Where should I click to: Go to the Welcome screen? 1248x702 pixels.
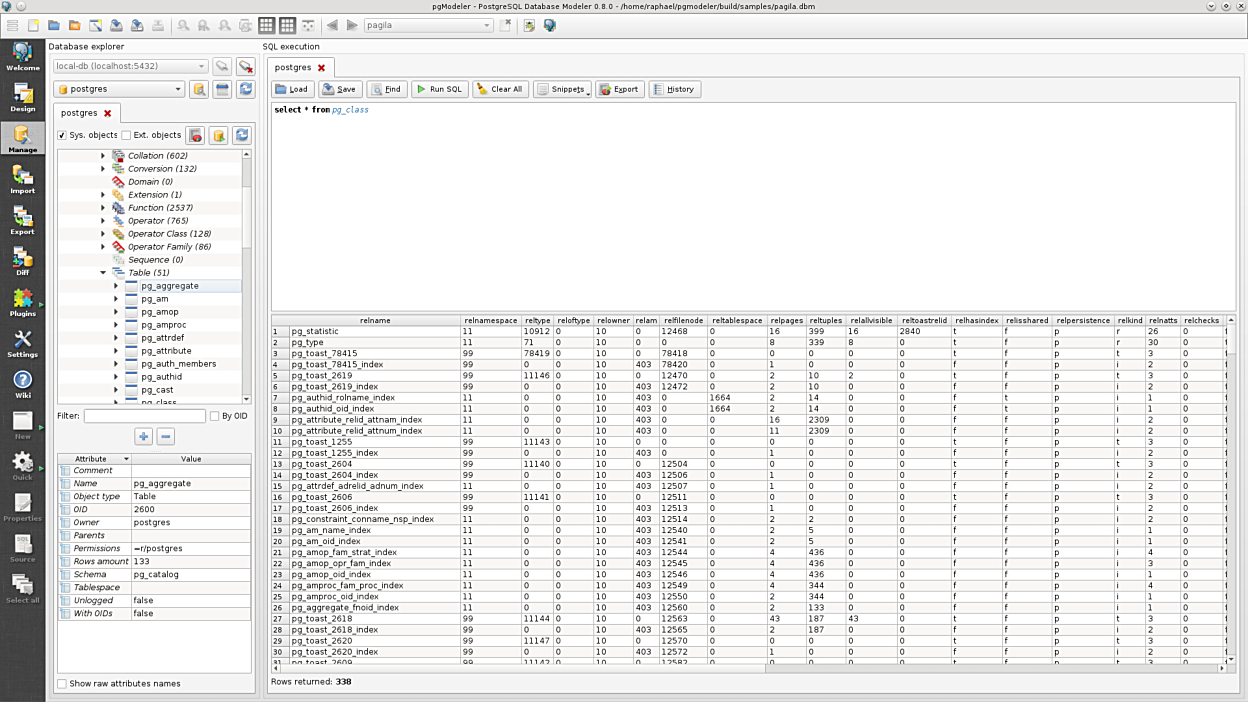22,56
